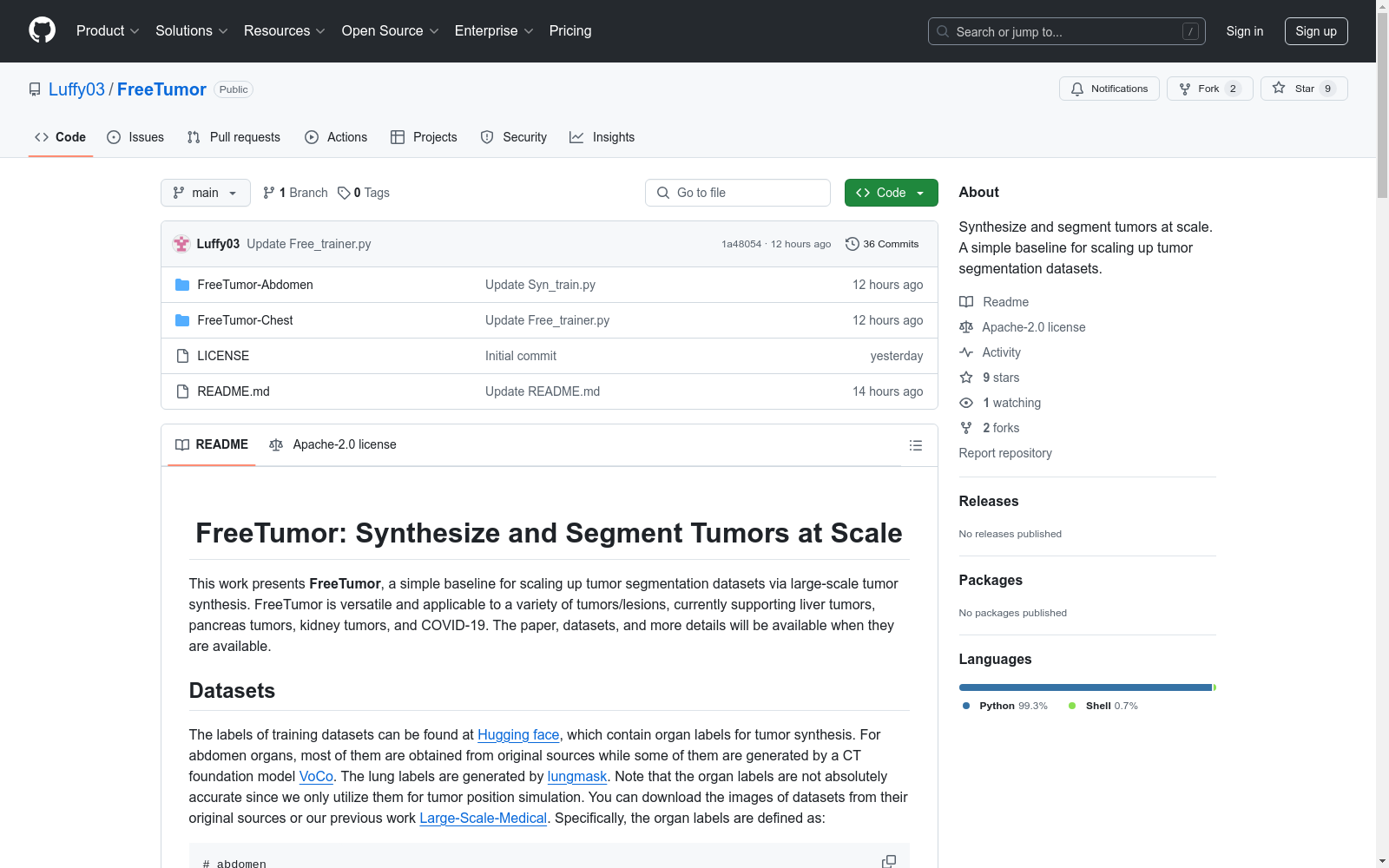Click the book icon next to Readme
This screenshot has width=1389, height=868.
[966, 302]
